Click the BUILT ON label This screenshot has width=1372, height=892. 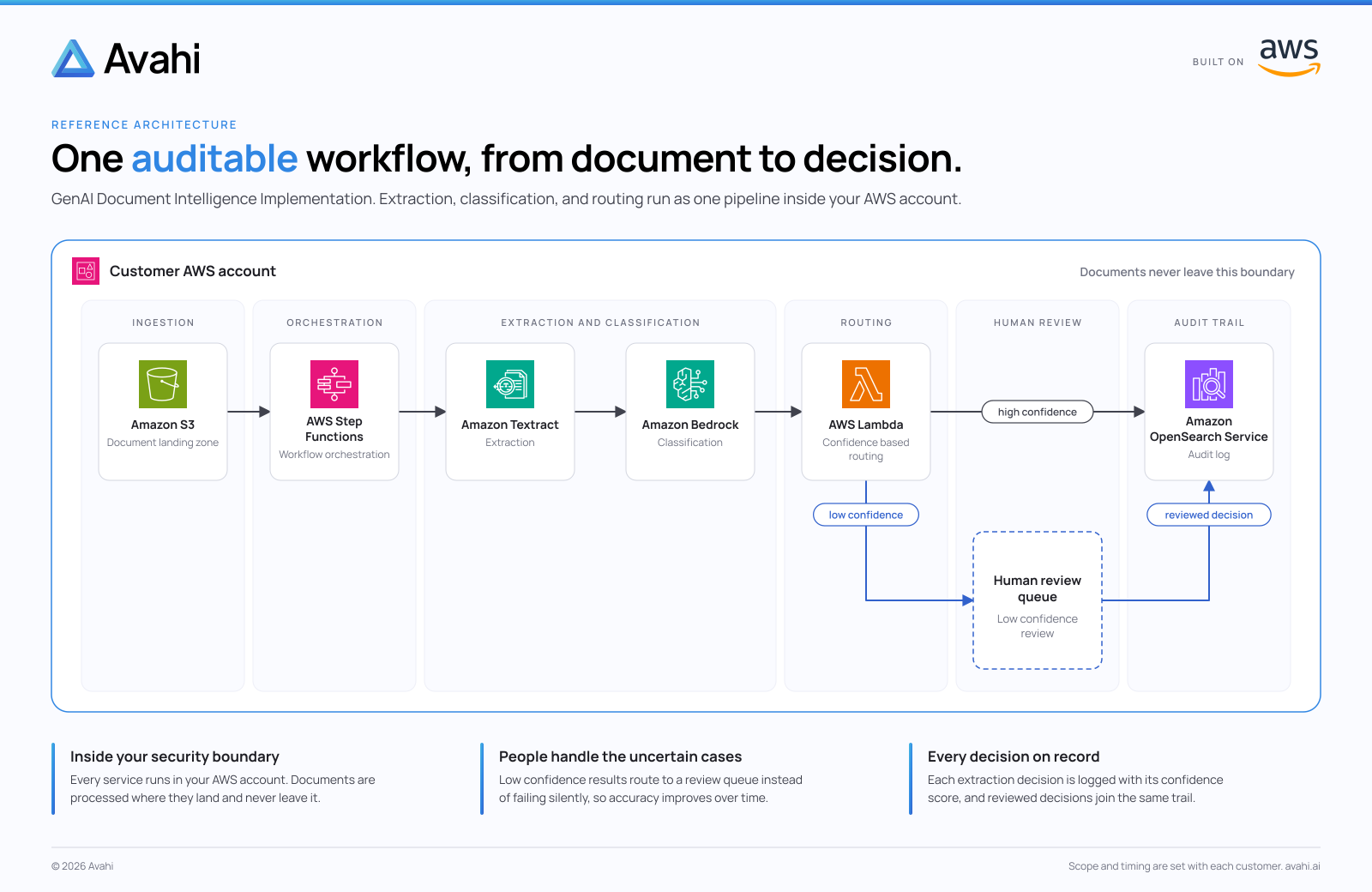coord(1218,62)
